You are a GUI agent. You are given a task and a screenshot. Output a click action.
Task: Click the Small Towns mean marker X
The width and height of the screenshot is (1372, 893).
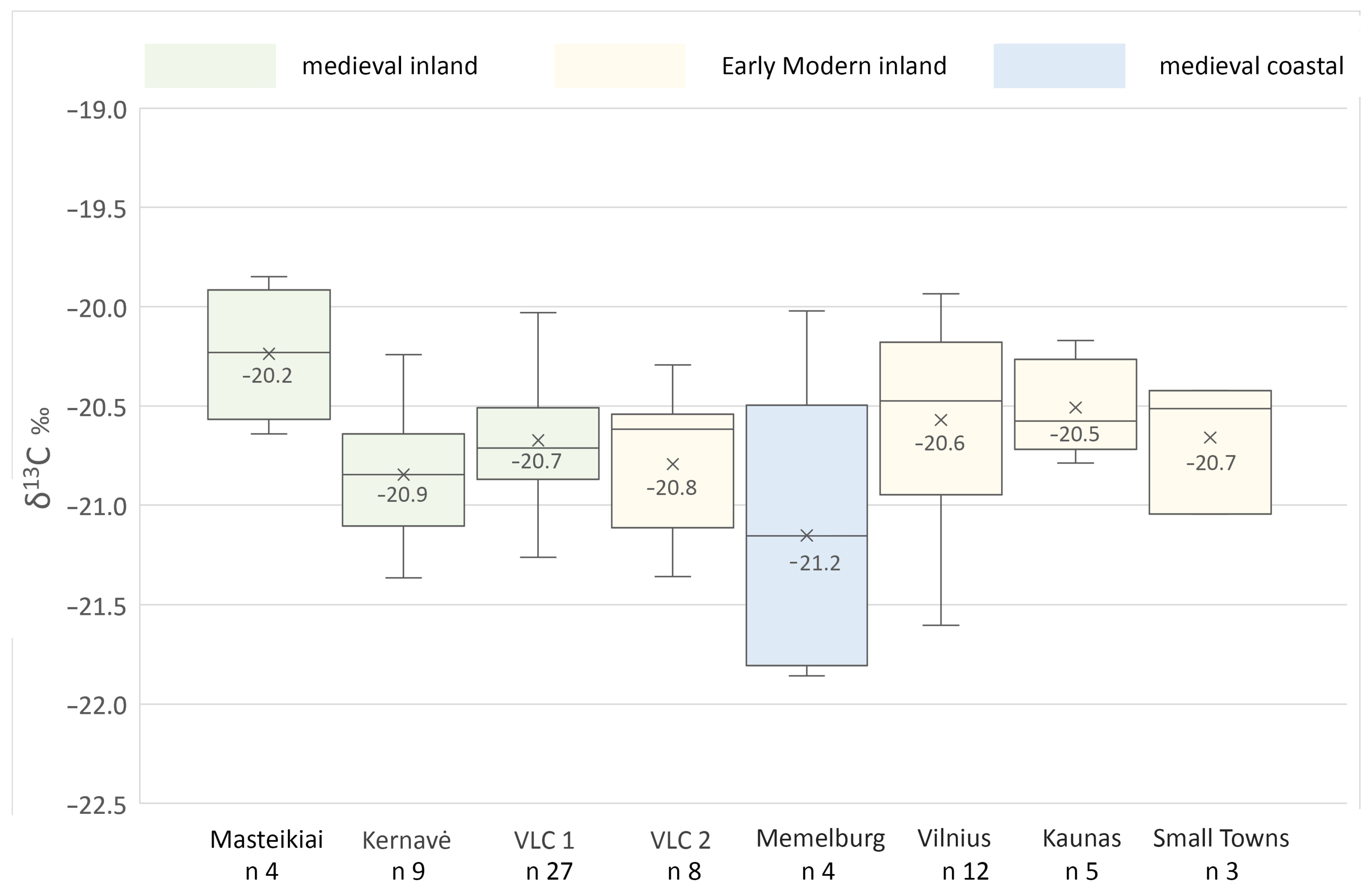pyautogui.click(x=1210, y=438)
